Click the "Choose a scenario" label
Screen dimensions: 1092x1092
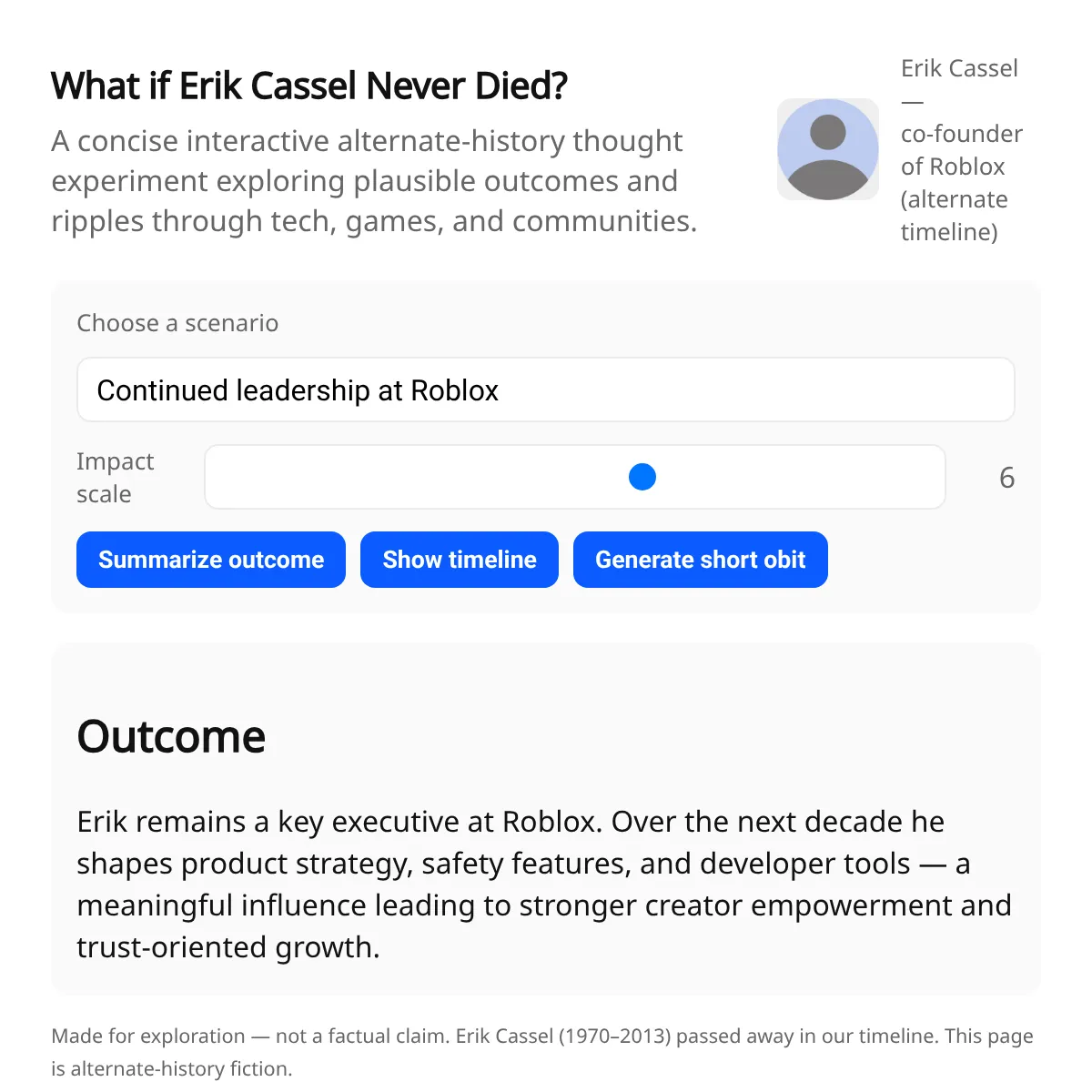(177, 323)
